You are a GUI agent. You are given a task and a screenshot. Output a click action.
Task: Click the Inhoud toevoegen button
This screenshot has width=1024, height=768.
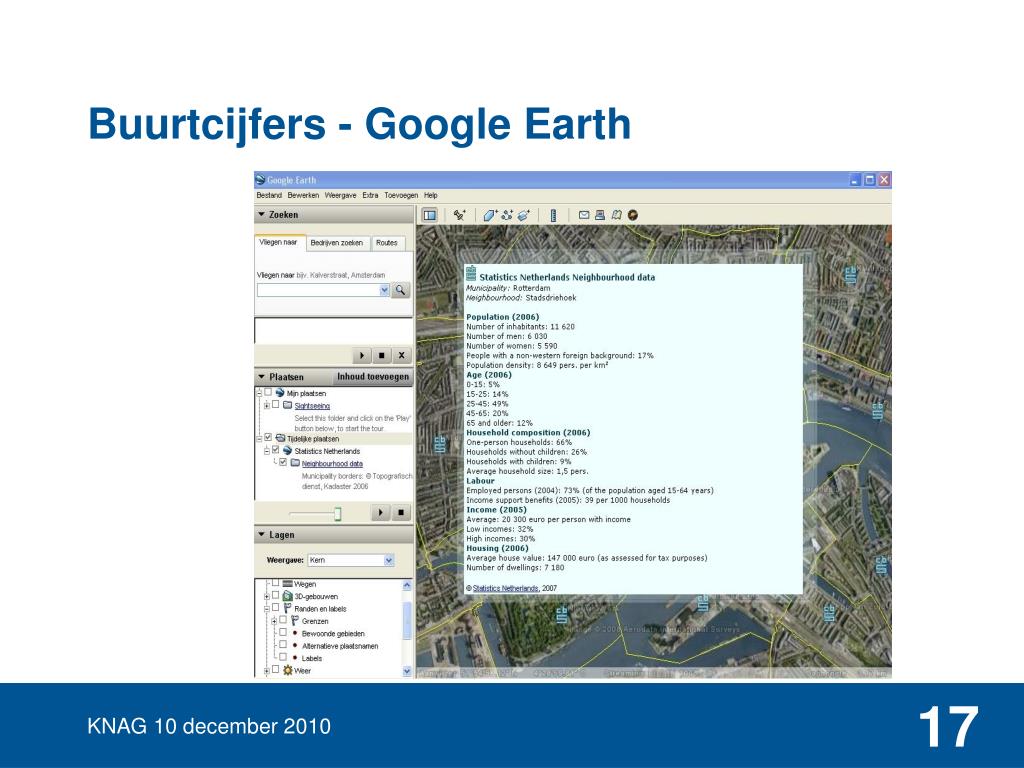click(373, 377)
